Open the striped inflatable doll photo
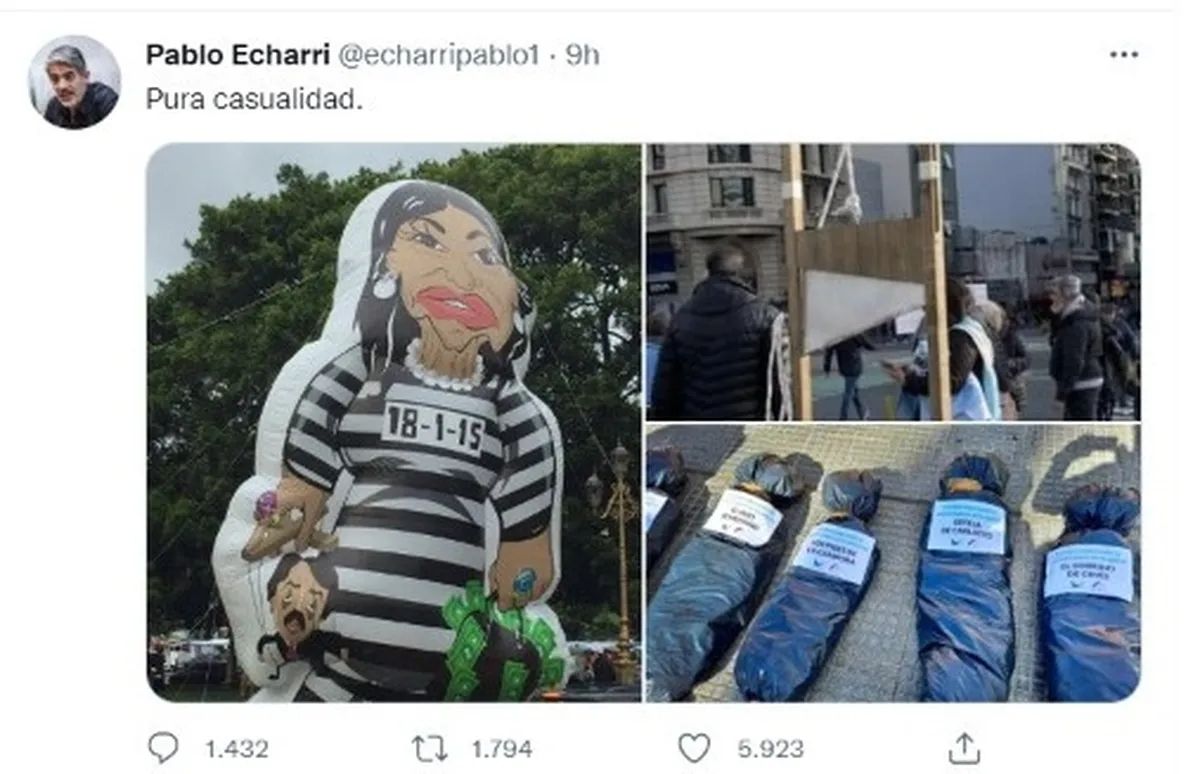Viewport: 1200px width, 774px height. coord(394,422)
